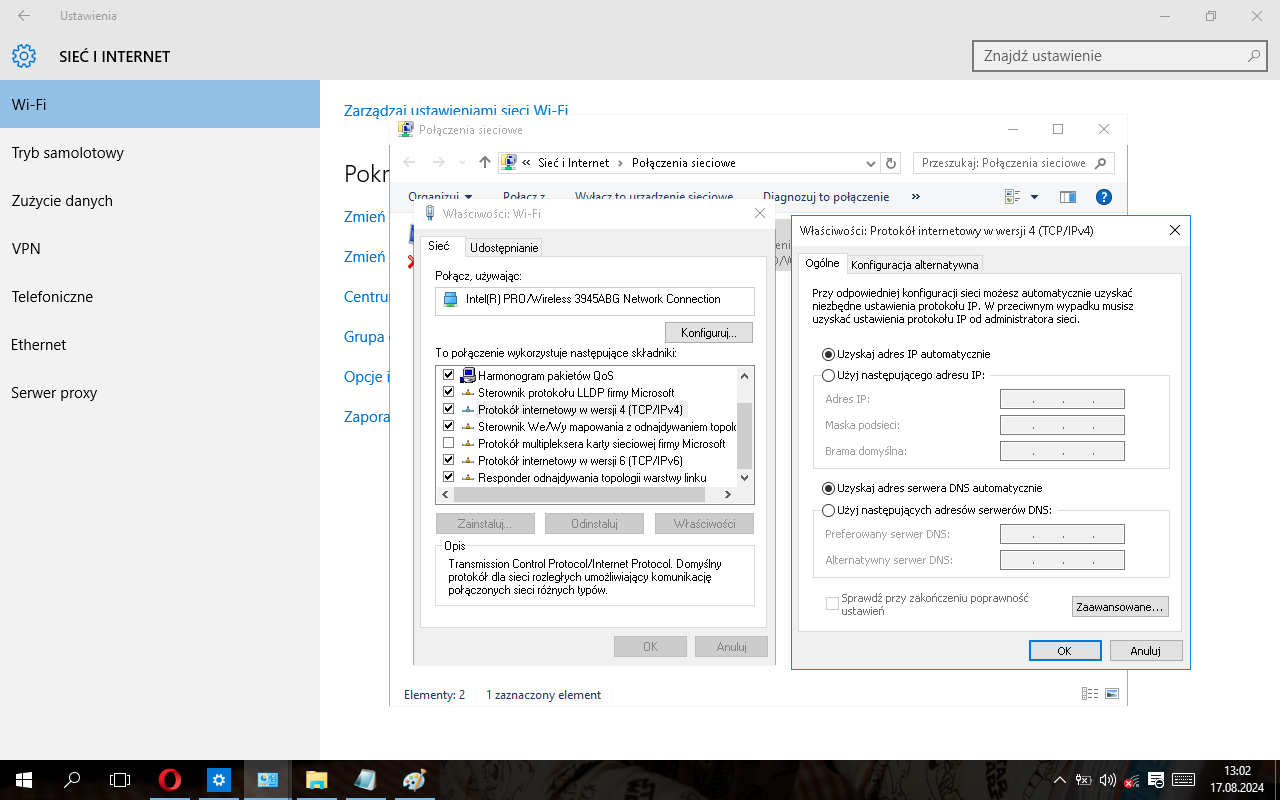Open taskbar search
Image resolution: width=1280 pixels, height=800 pixels.
point(72,780)
